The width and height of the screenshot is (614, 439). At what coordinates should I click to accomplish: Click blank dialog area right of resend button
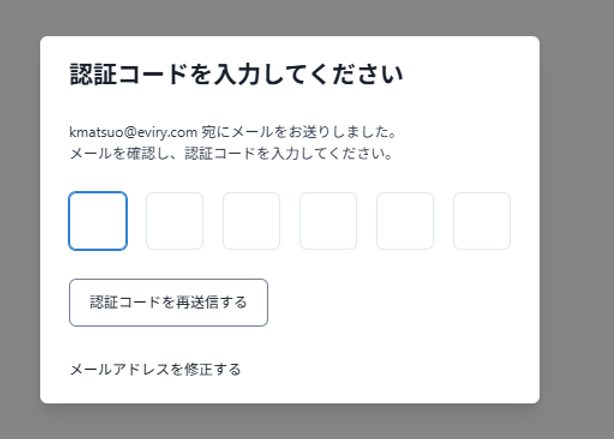(x=400, y=302)
